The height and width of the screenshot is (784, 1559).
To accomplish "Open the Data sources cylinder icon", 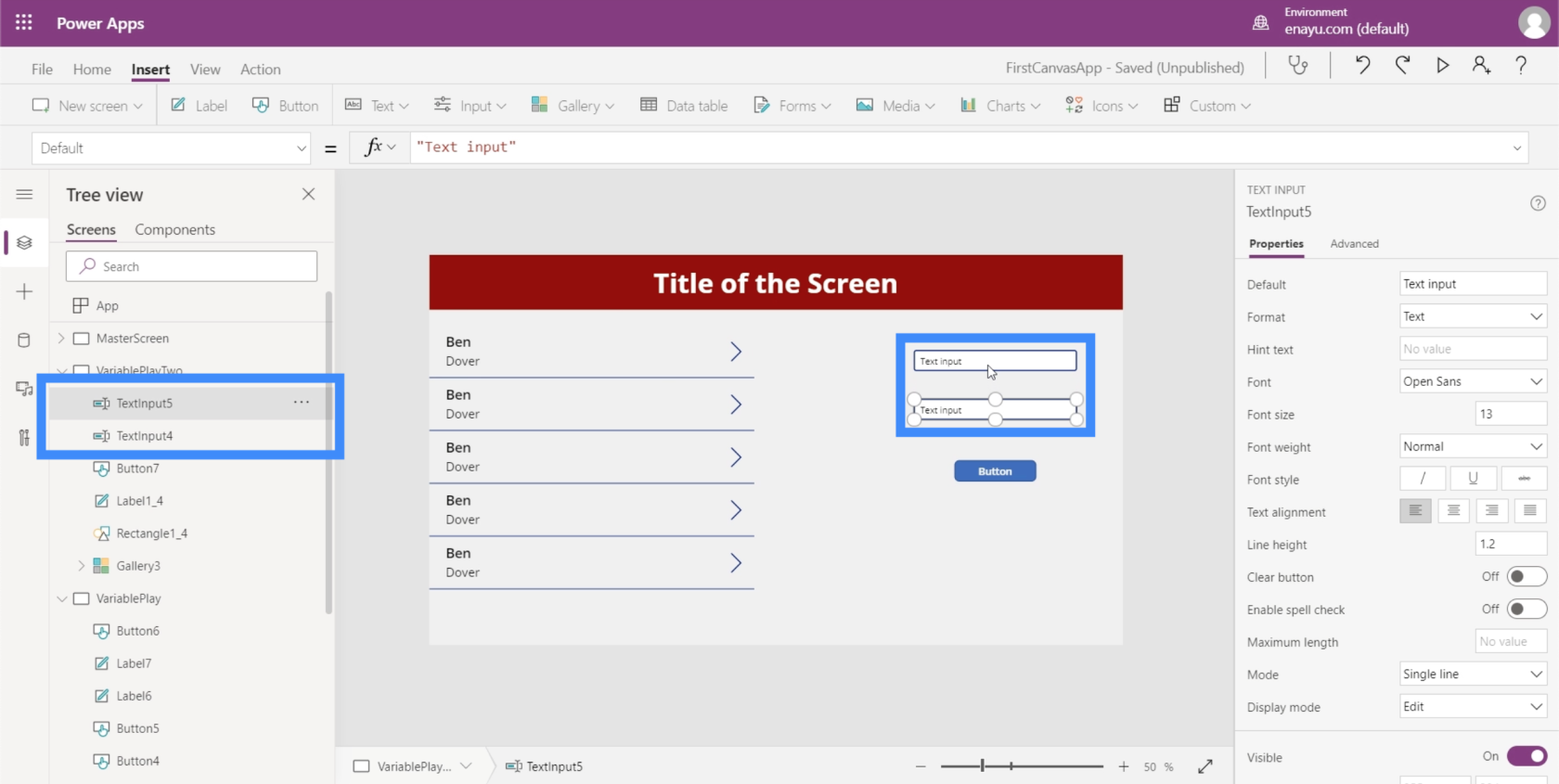I will point(24,341).
